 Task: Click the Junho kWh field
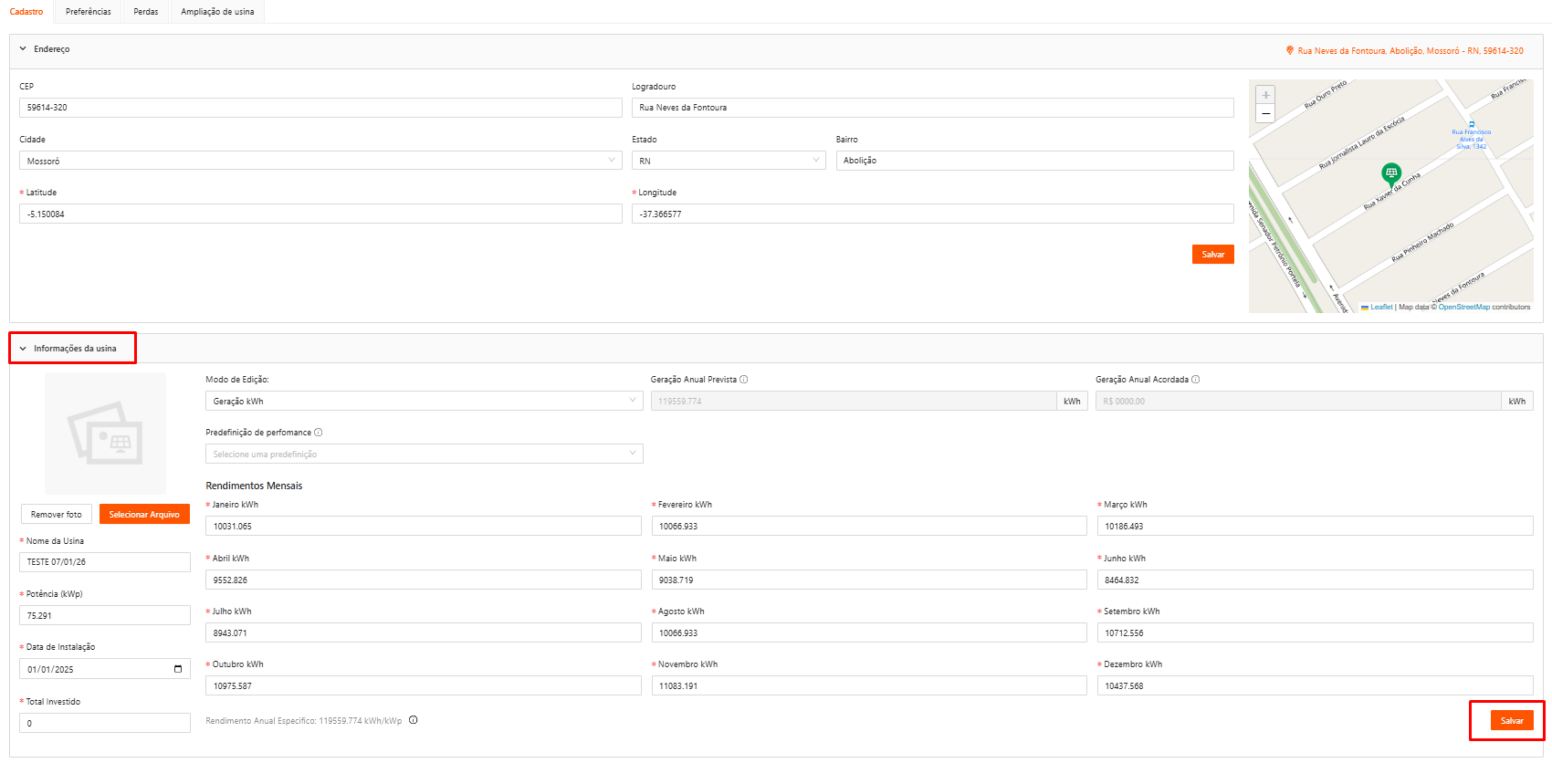pos(1316,580)
